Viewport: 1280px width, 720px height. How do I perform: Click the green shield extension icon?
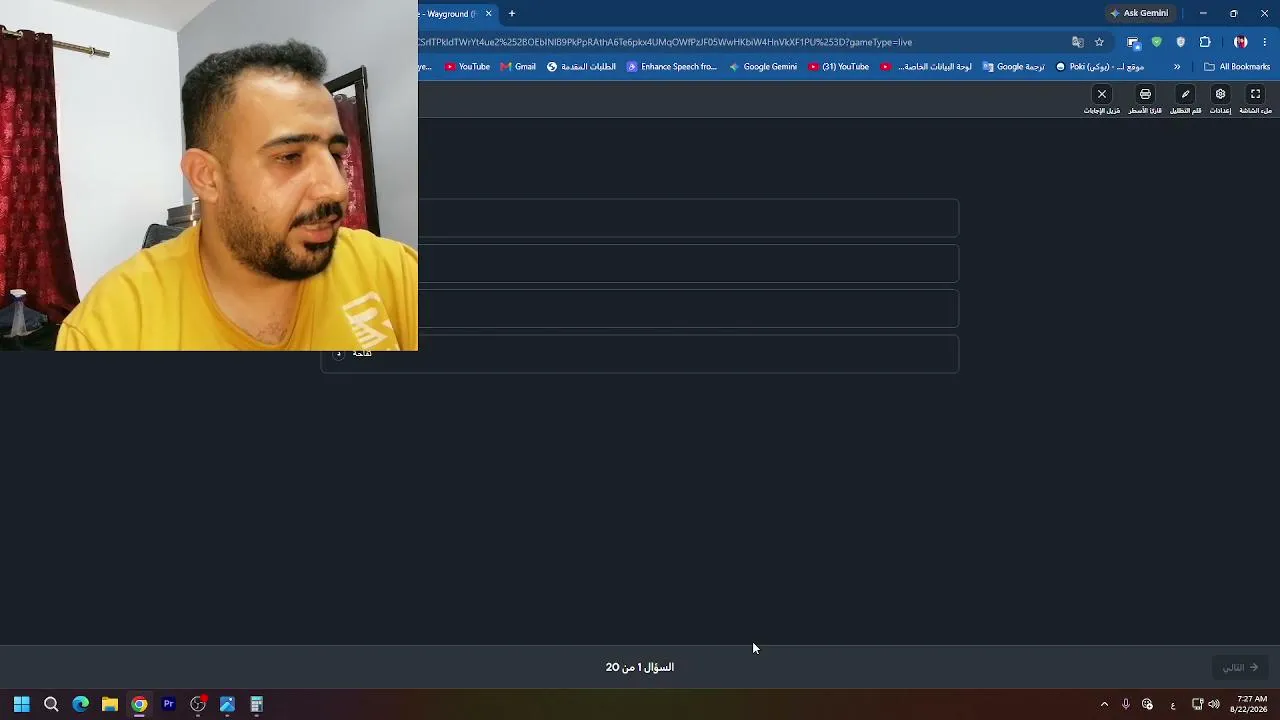pos(1156,42)
